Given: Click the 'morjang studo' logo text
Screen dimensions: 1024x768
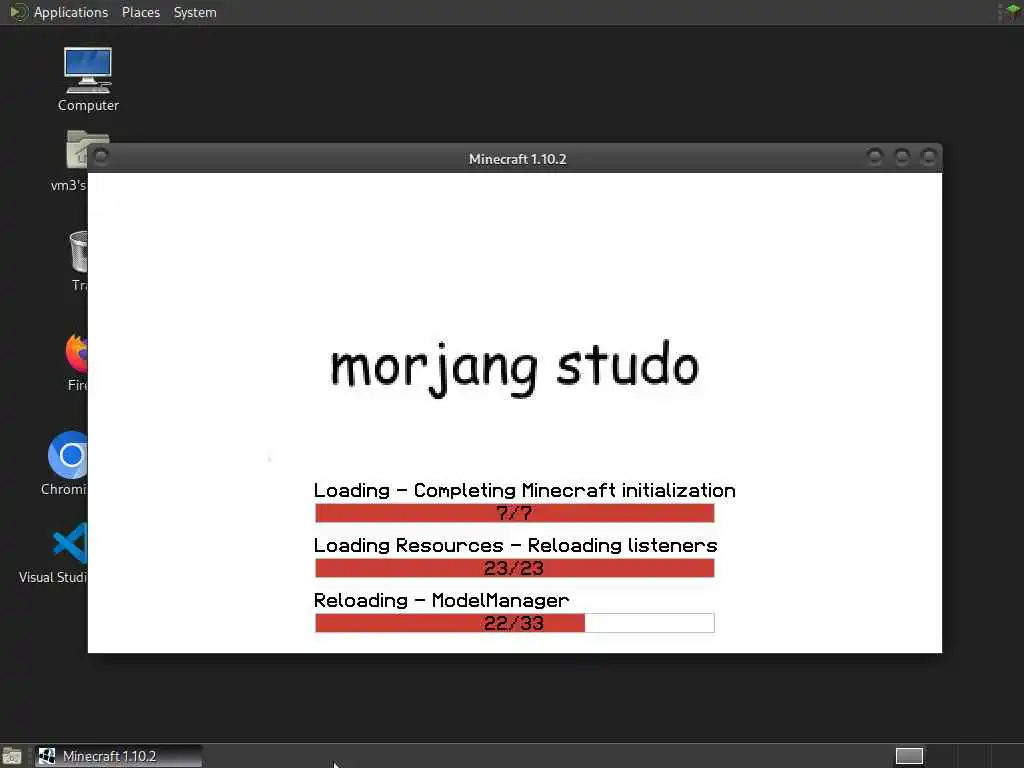Looking at the screenshot, I should (515, 367).
